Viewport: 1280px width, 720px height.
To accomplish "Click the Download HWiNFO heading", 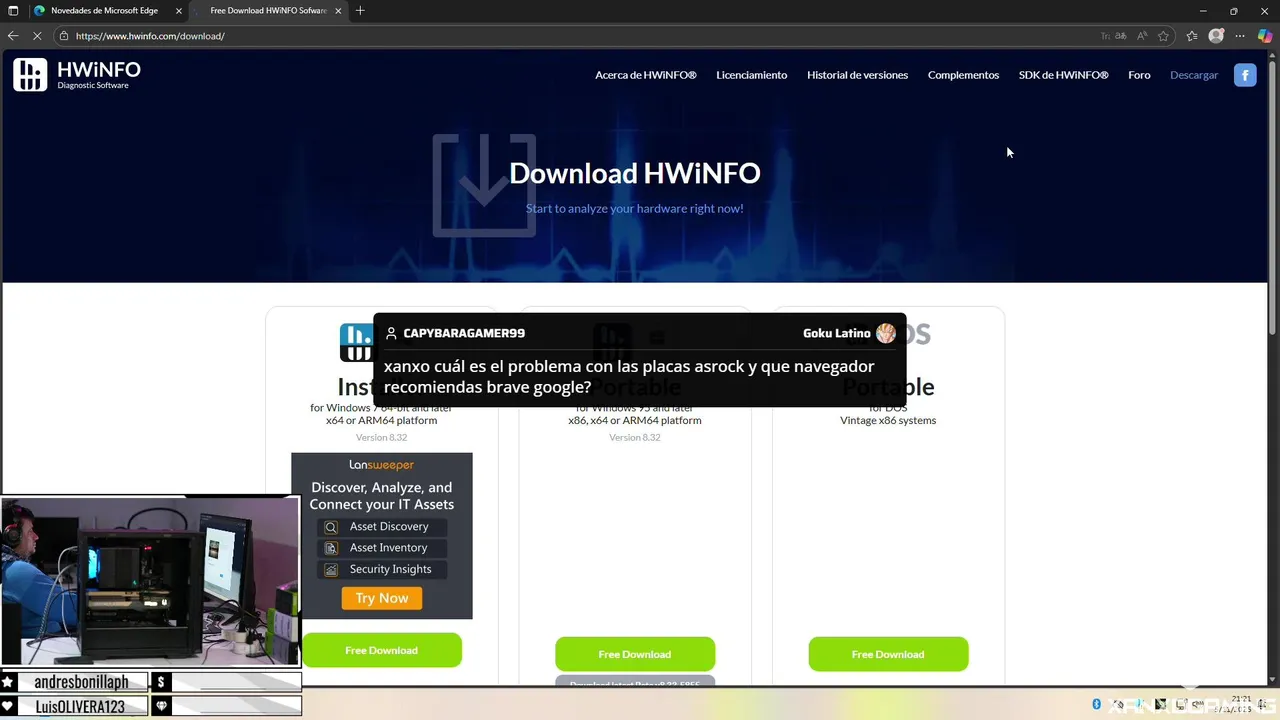I will (634, 173).
